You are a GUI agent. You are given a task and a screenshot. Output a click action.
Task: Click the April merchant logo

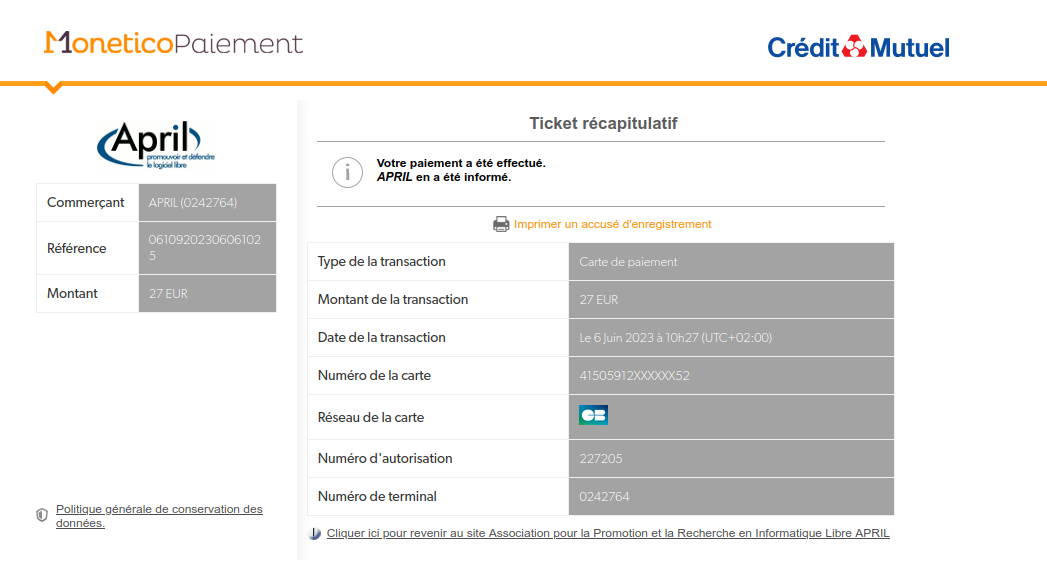tap(156, 146)
